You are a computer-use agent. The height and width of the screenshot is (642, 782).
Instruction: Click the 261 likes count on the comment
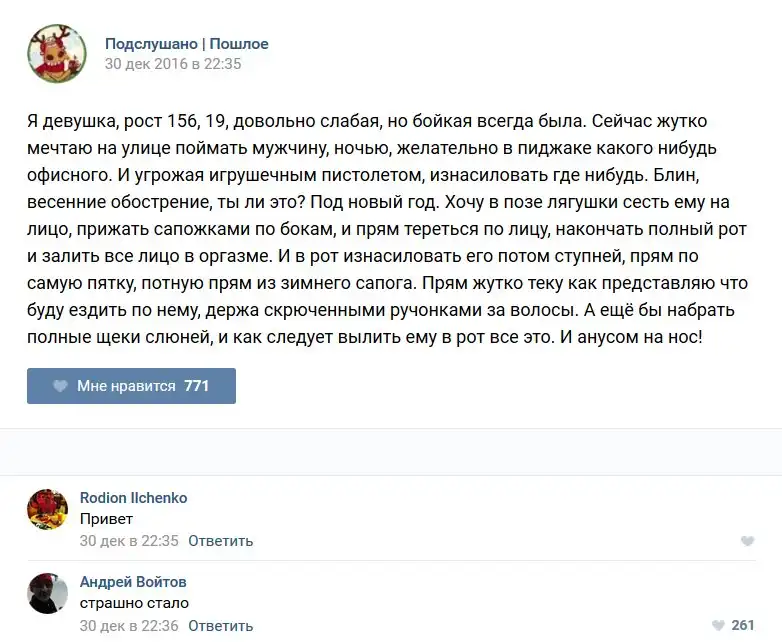pos(743,626)
